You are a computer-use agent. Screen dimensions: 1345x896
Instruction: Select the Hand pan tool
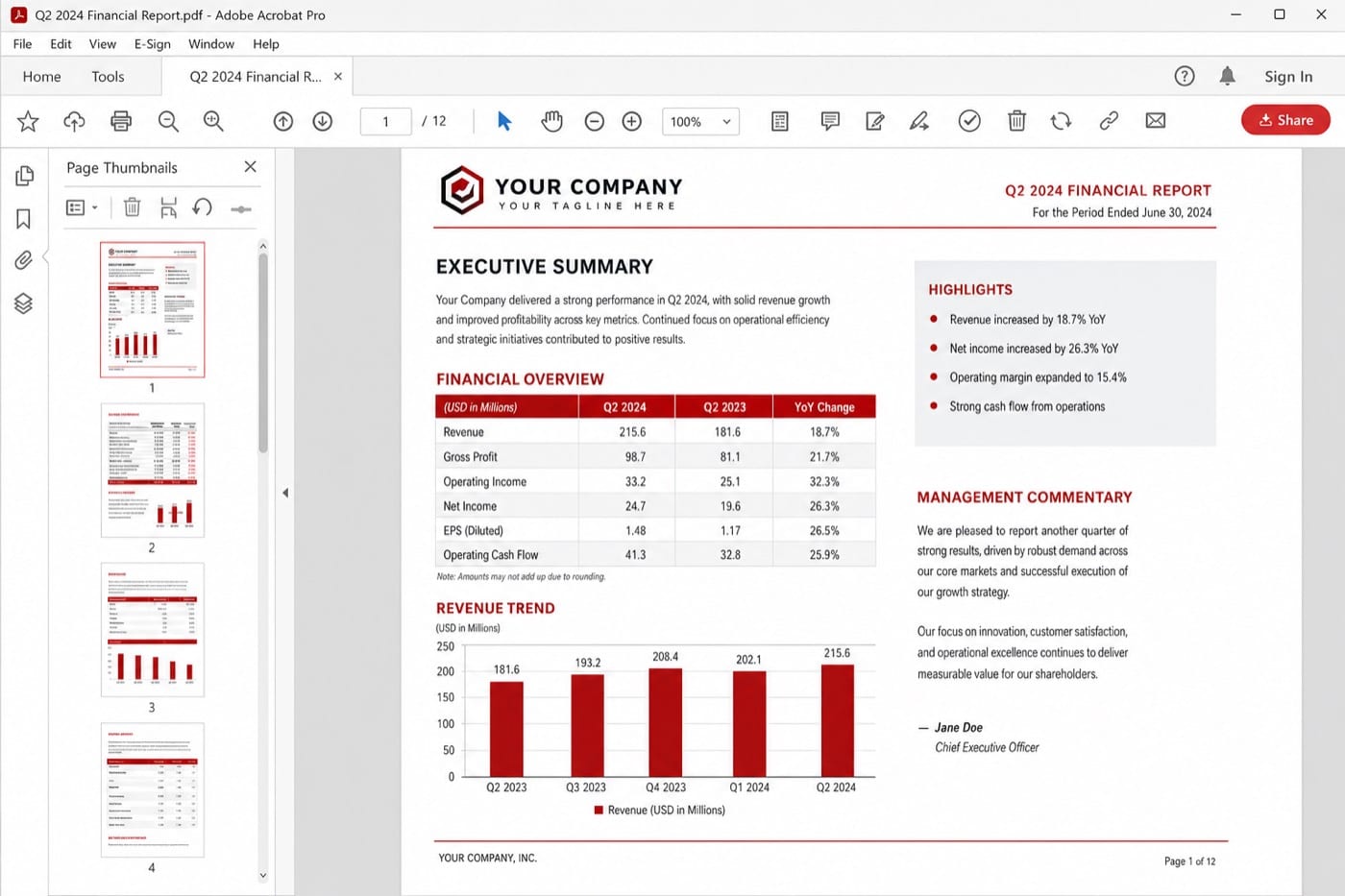tap(551, 121)
